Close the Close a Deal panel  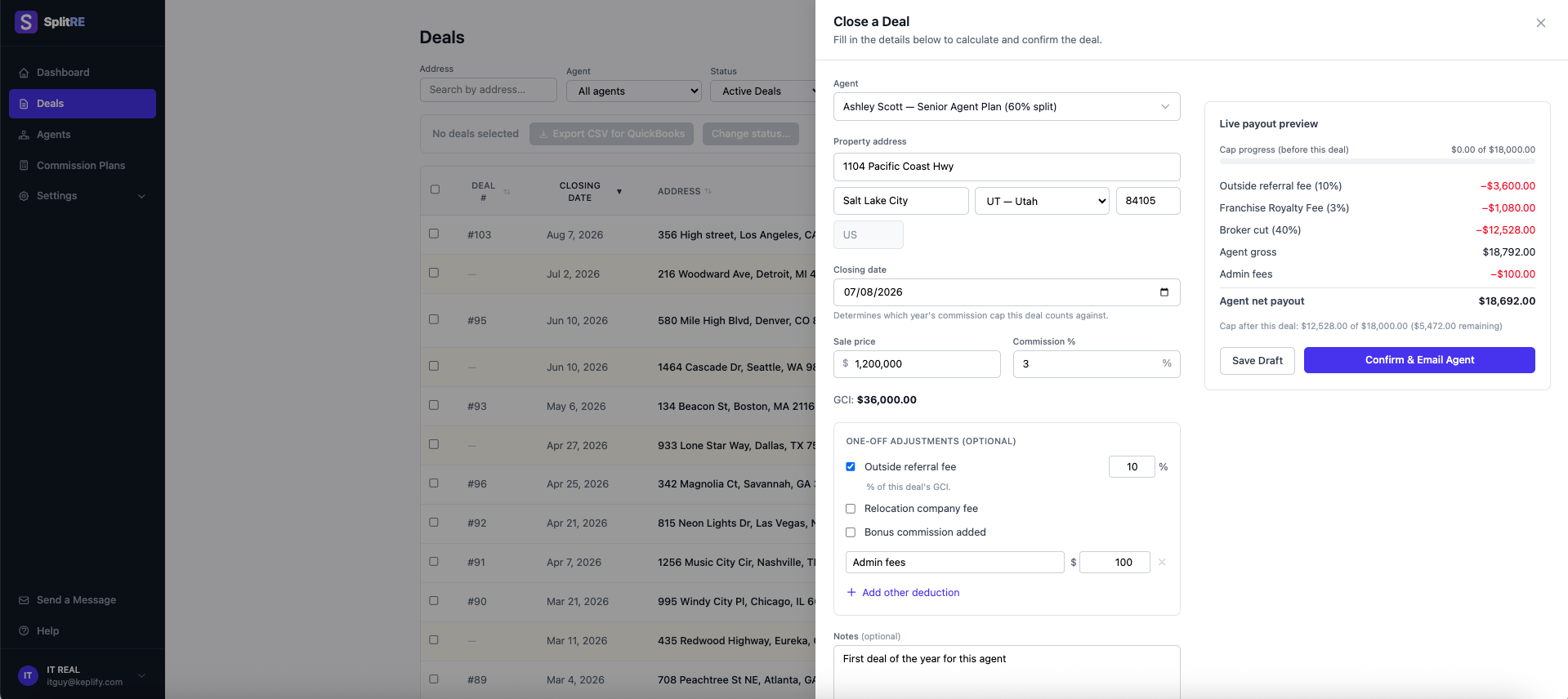1540,23
